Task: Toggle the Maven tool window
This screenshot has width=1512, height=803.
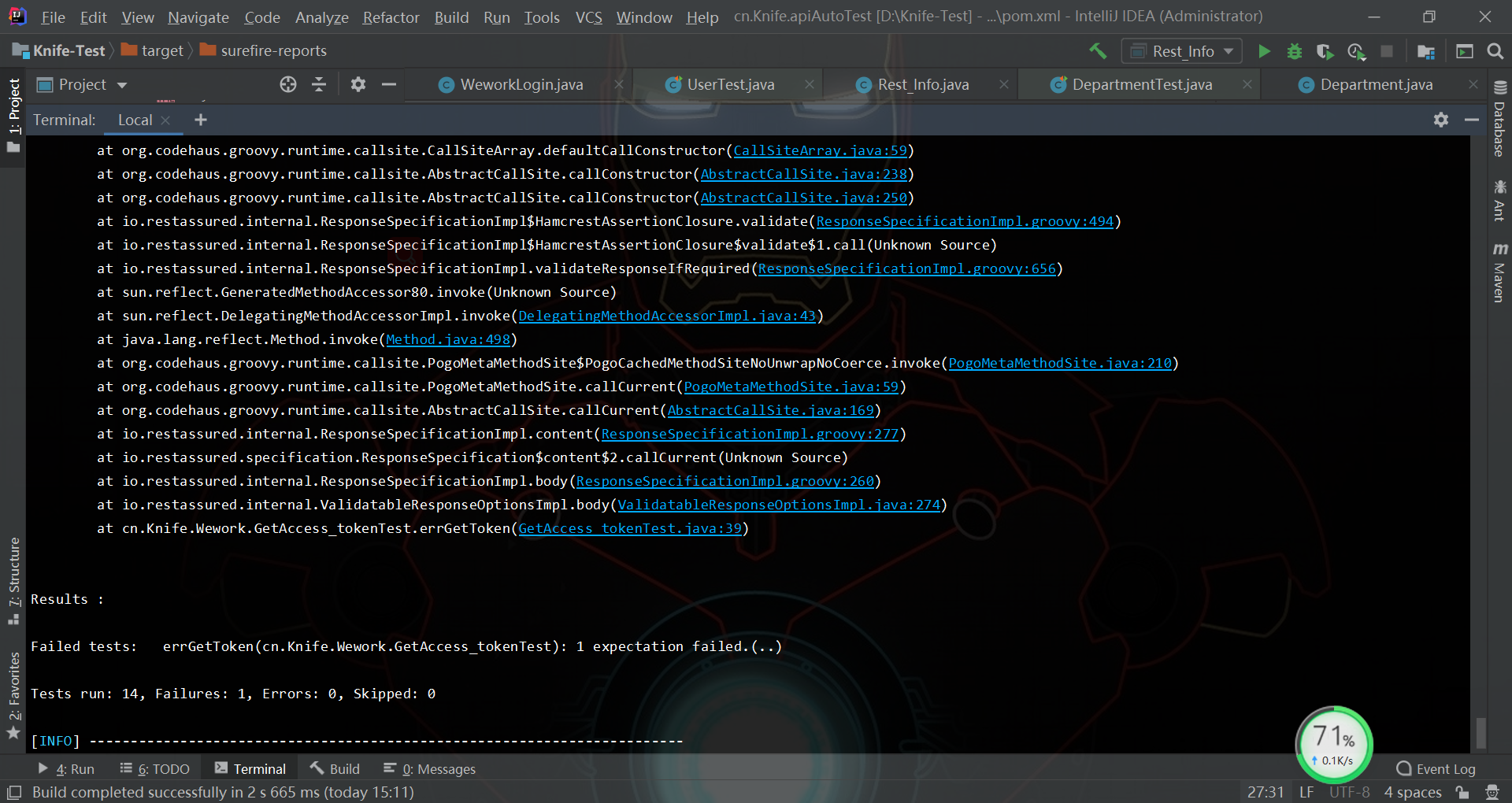Action: (1499, 272)
